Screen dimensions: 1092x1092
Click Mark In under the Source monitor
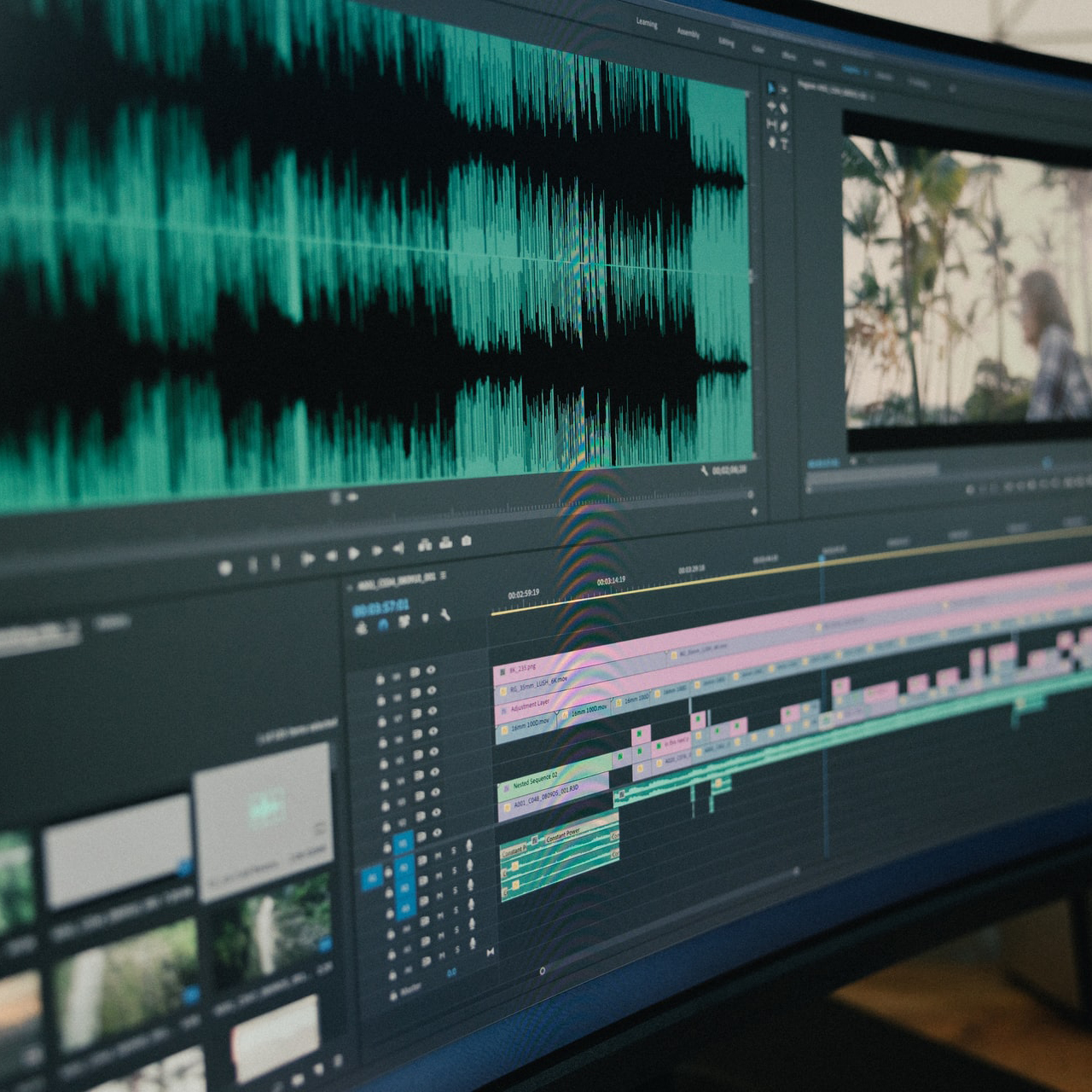253,565
